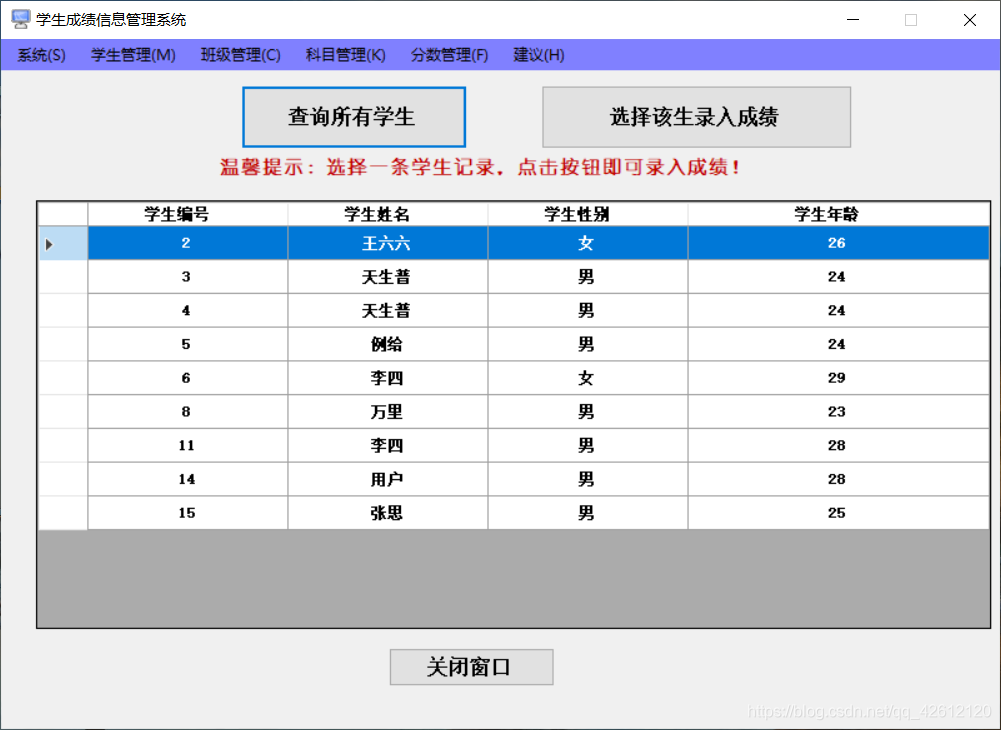This screenshot has width=1001, height=730.
Task: Click the 选择该生录入成绩 button
Action: (x=696, y=117)
